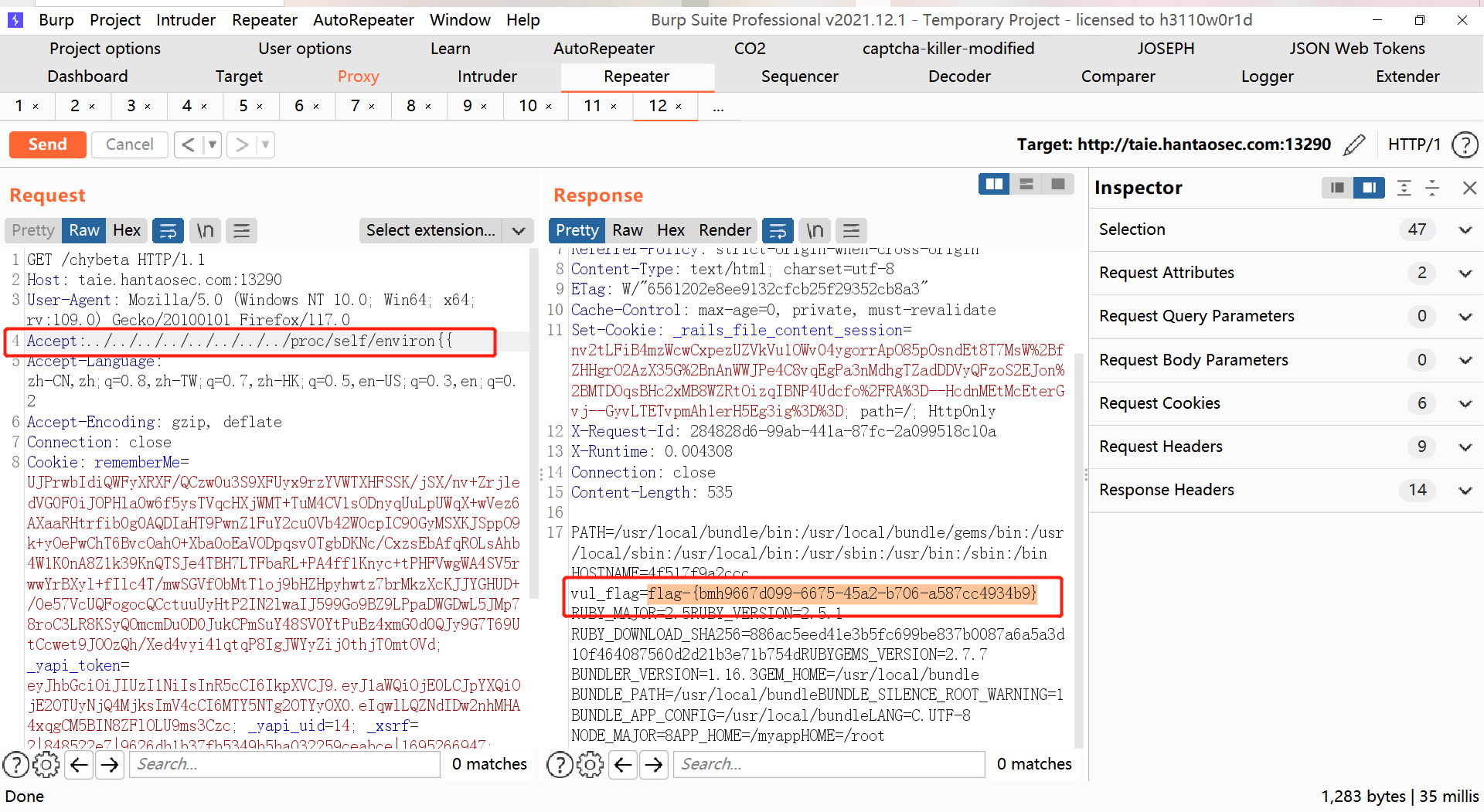Open the Project menu

(115, 20)
